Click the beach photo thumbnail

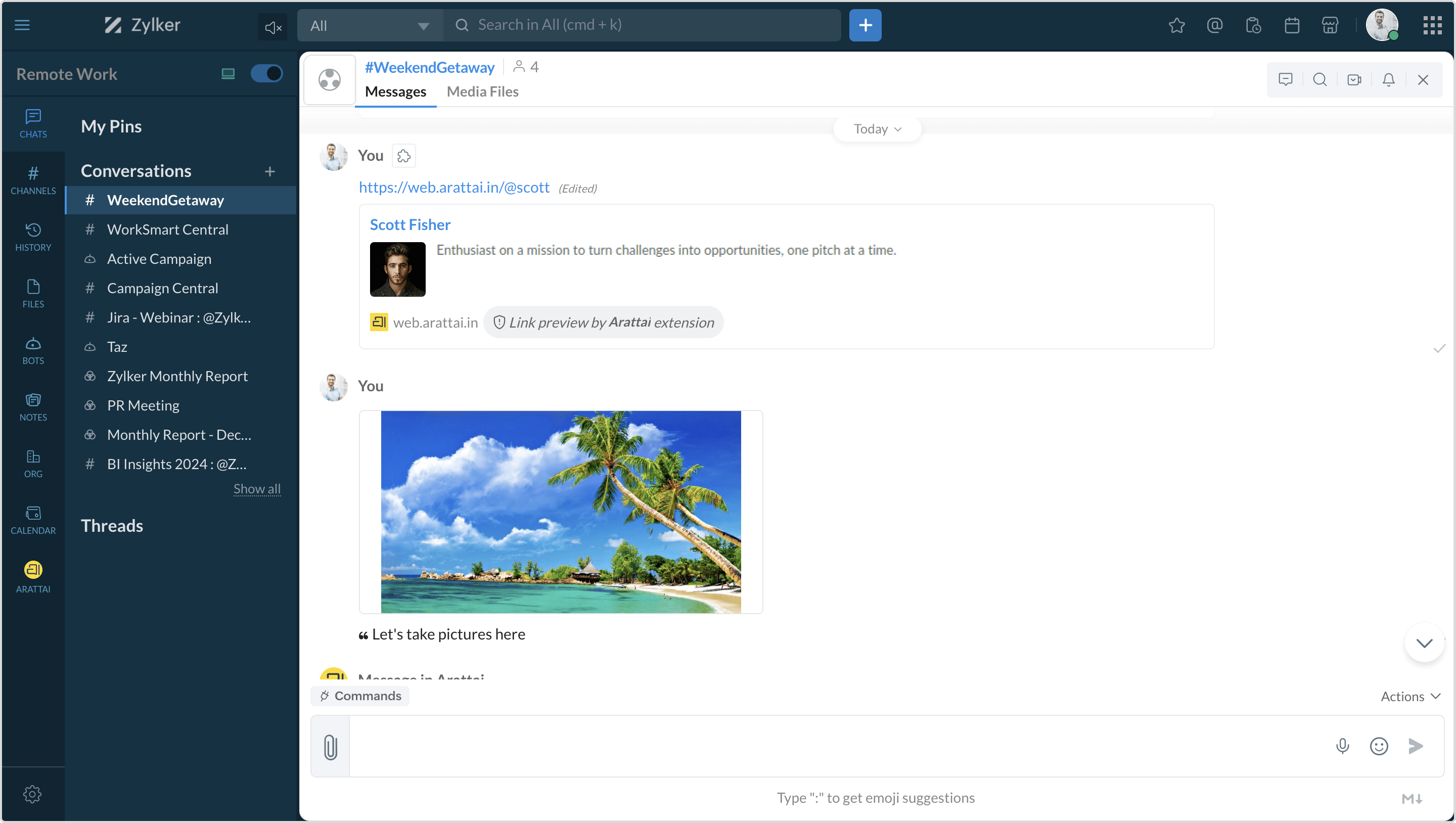[x=560, y=512]
